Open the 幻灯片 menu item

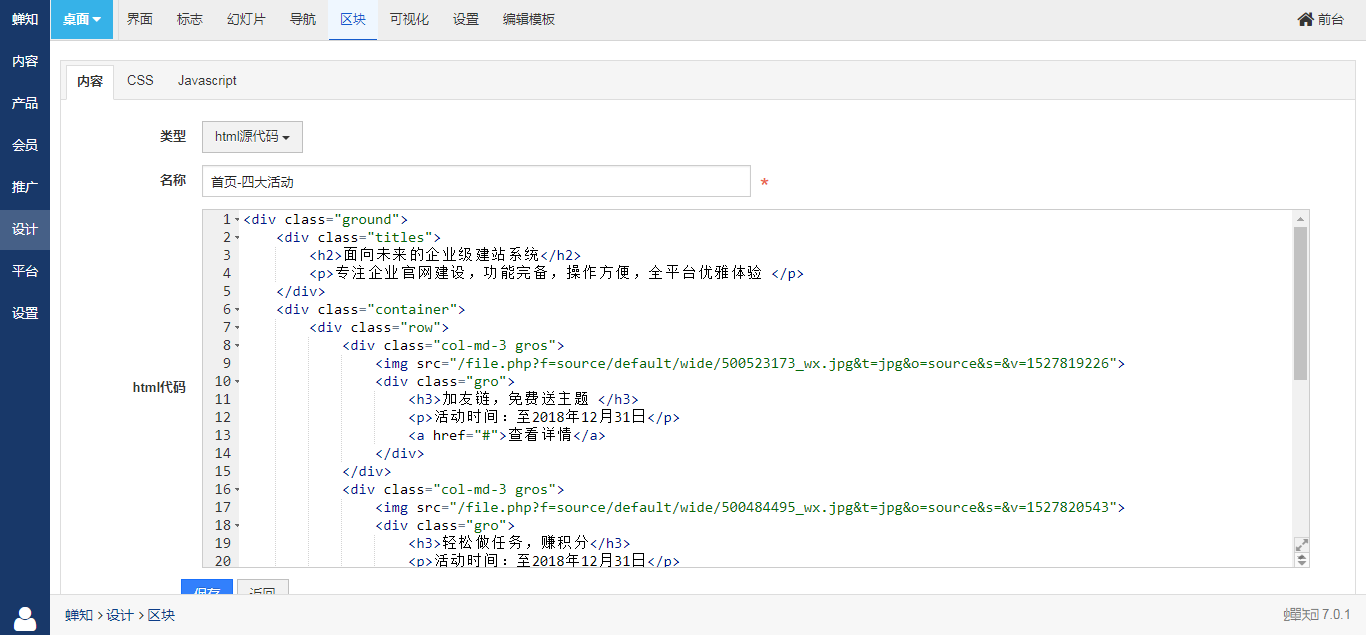[246, 19]
